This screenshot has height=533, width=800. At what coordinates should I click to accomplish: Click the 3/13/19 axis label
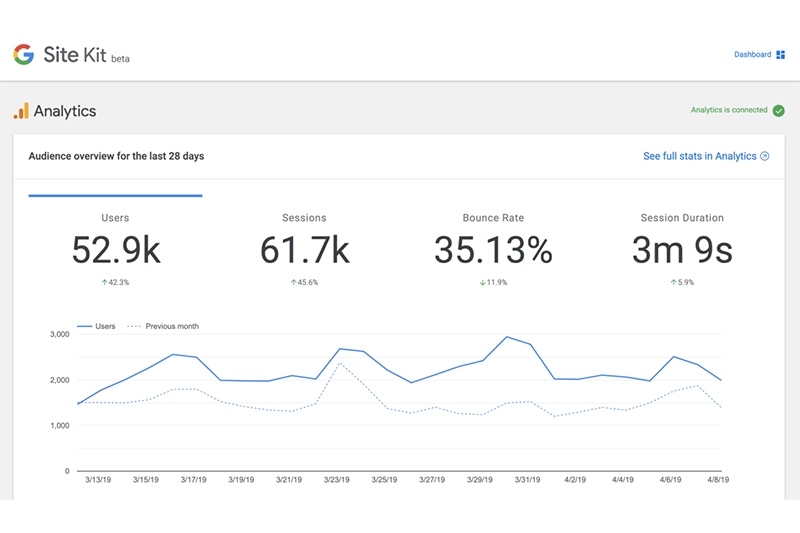tap(98, 480)
